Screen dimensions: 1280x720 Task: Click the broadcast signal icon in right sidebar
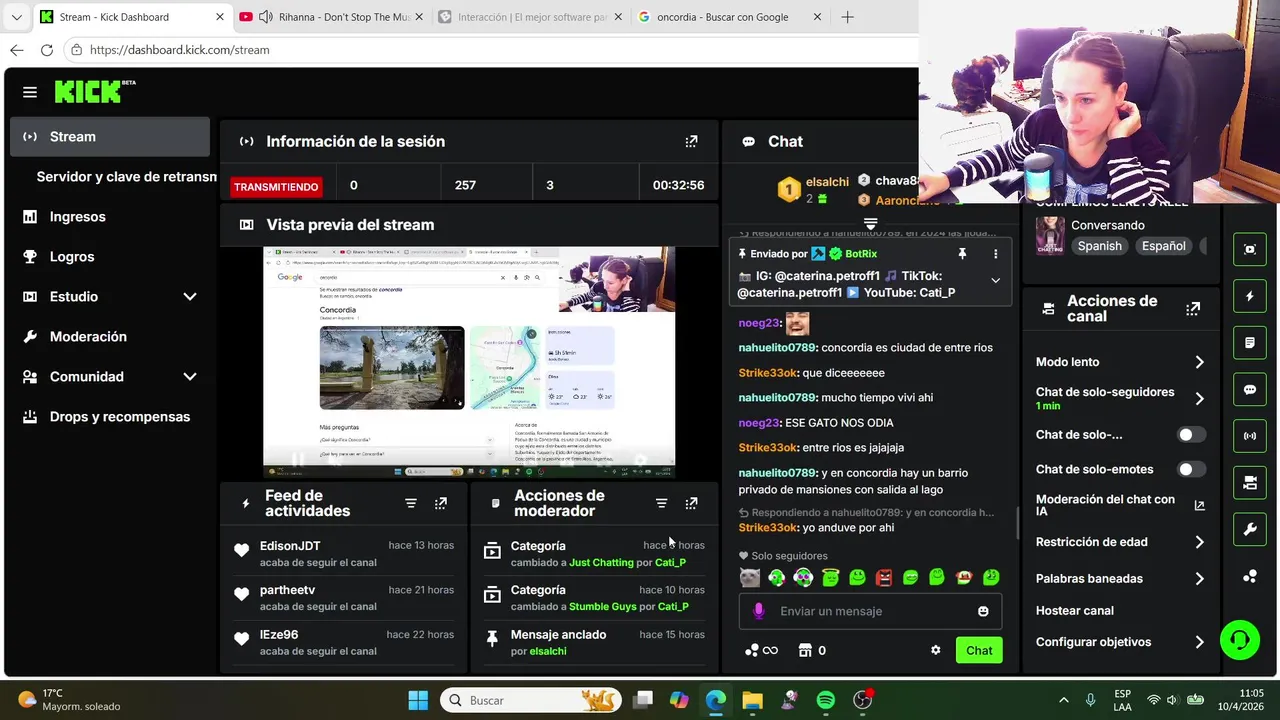(1250, 436)
